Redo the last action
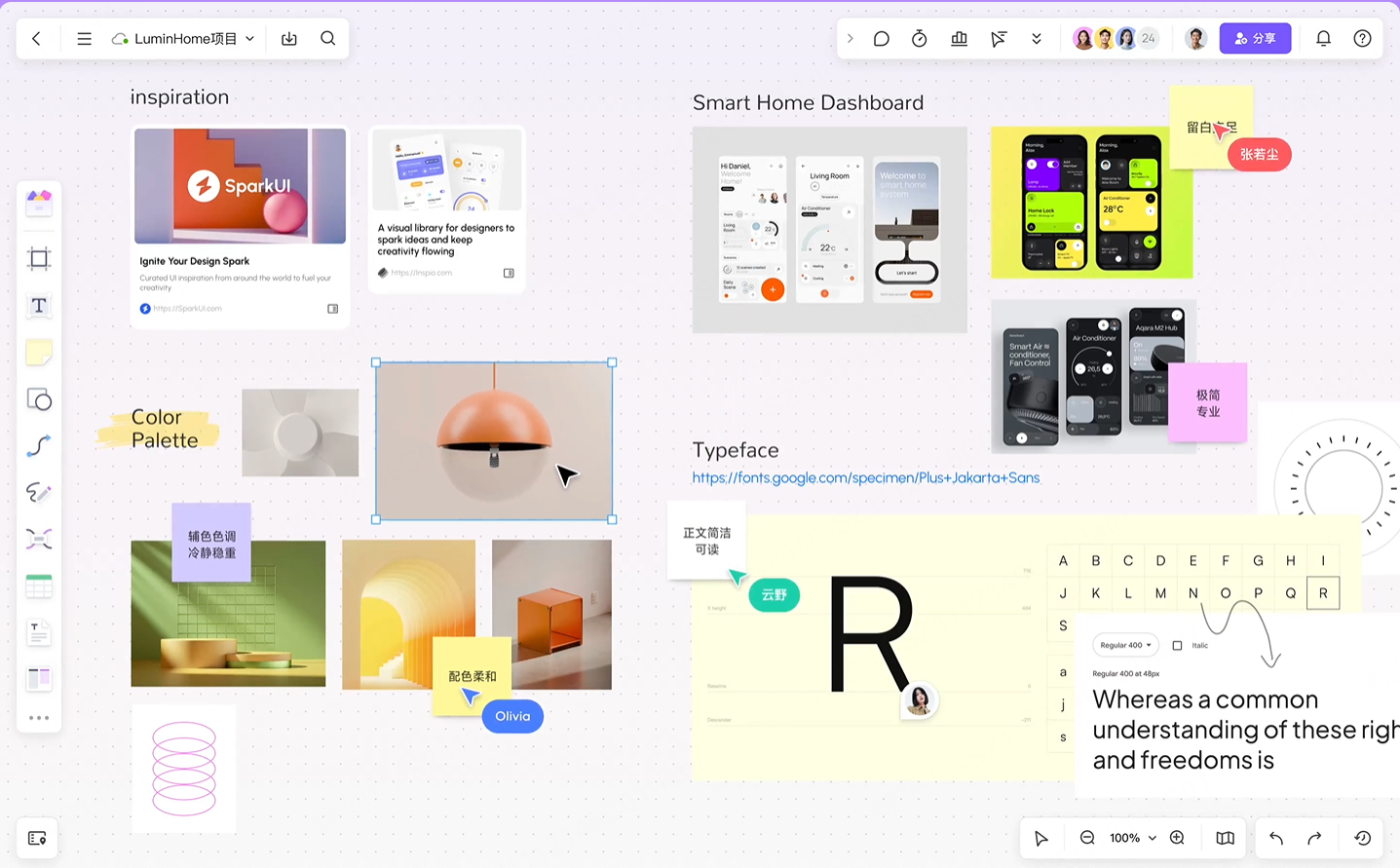 [x=1314, y=838]
